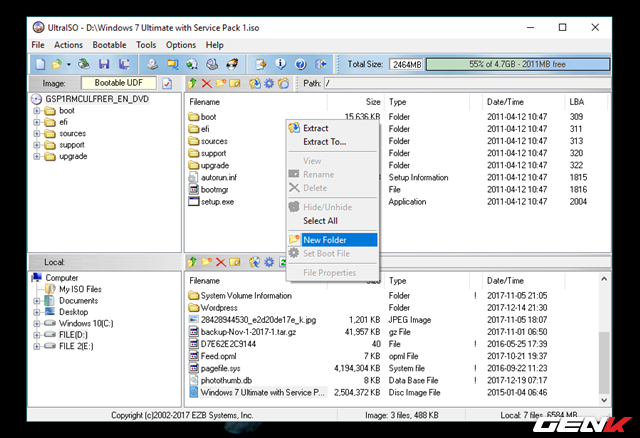Screen dimensions: 640x438
Task: Click the Save As icon in toolbar
Action: (124, 64)
